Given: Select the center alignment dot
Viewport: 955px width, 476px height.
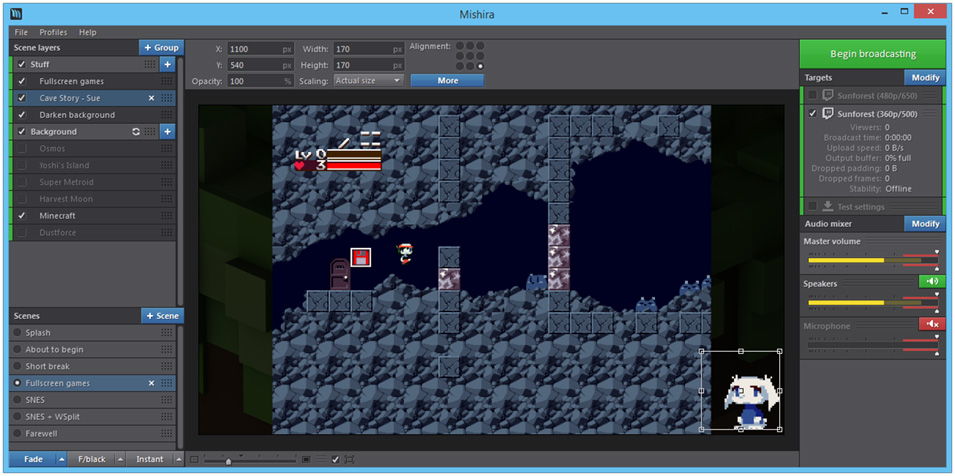Looking at the screenshot, I should [x=470, y=56].
